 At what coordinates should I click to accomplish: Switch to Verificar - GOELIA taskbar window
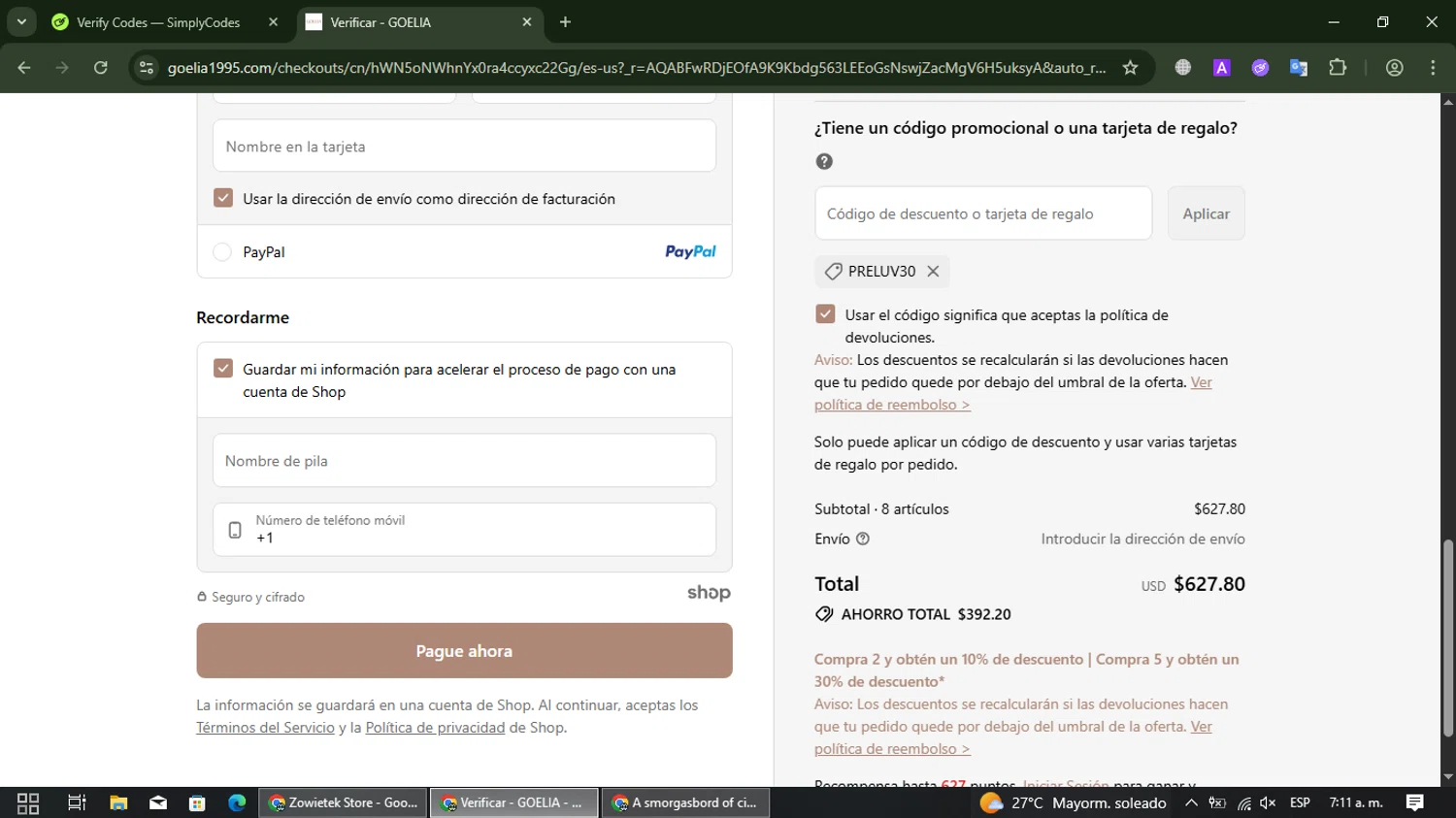tap(514, 802)
